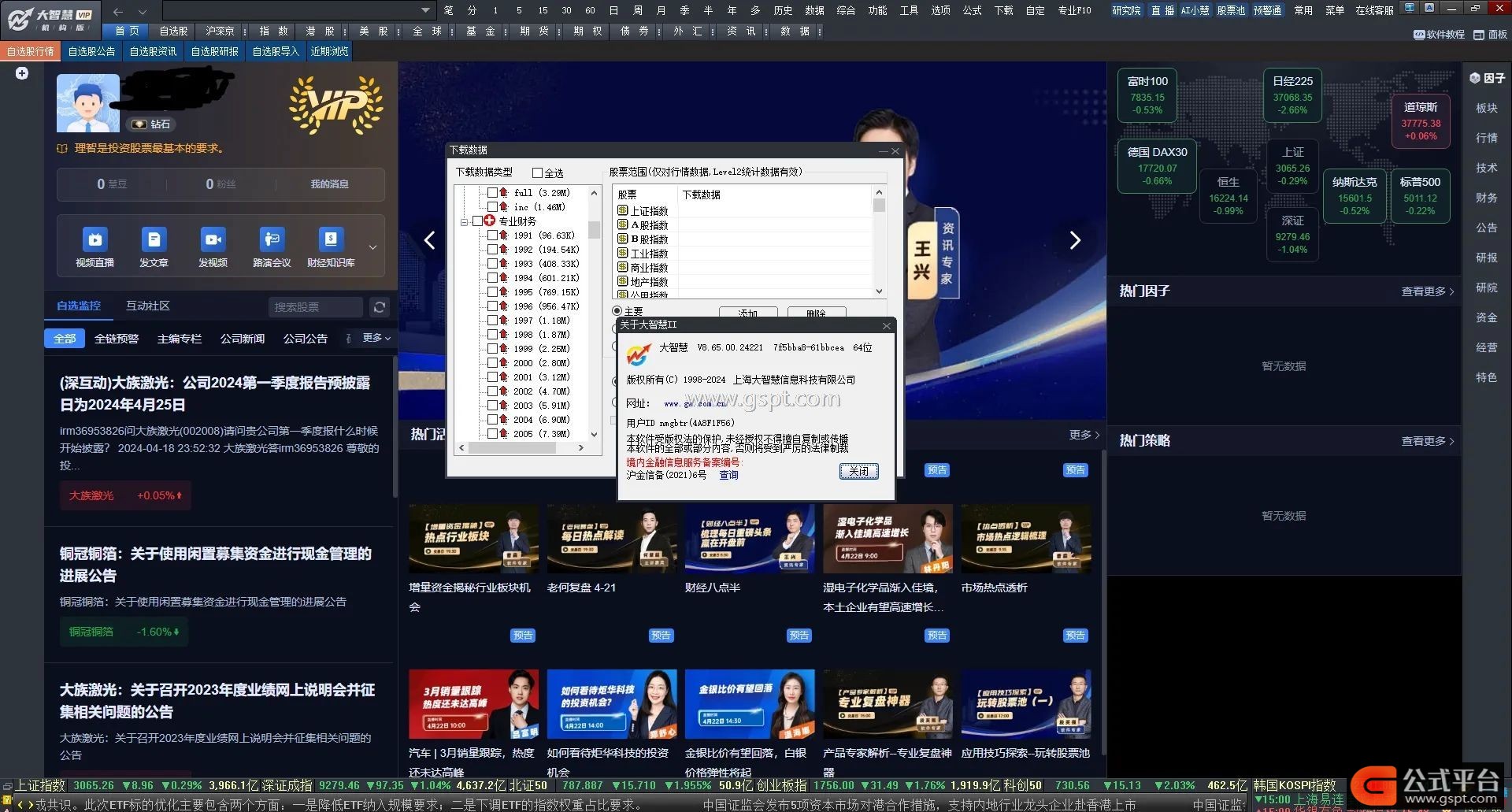Open the 沪深京 market tab
1512x812 pixels.
220,32
